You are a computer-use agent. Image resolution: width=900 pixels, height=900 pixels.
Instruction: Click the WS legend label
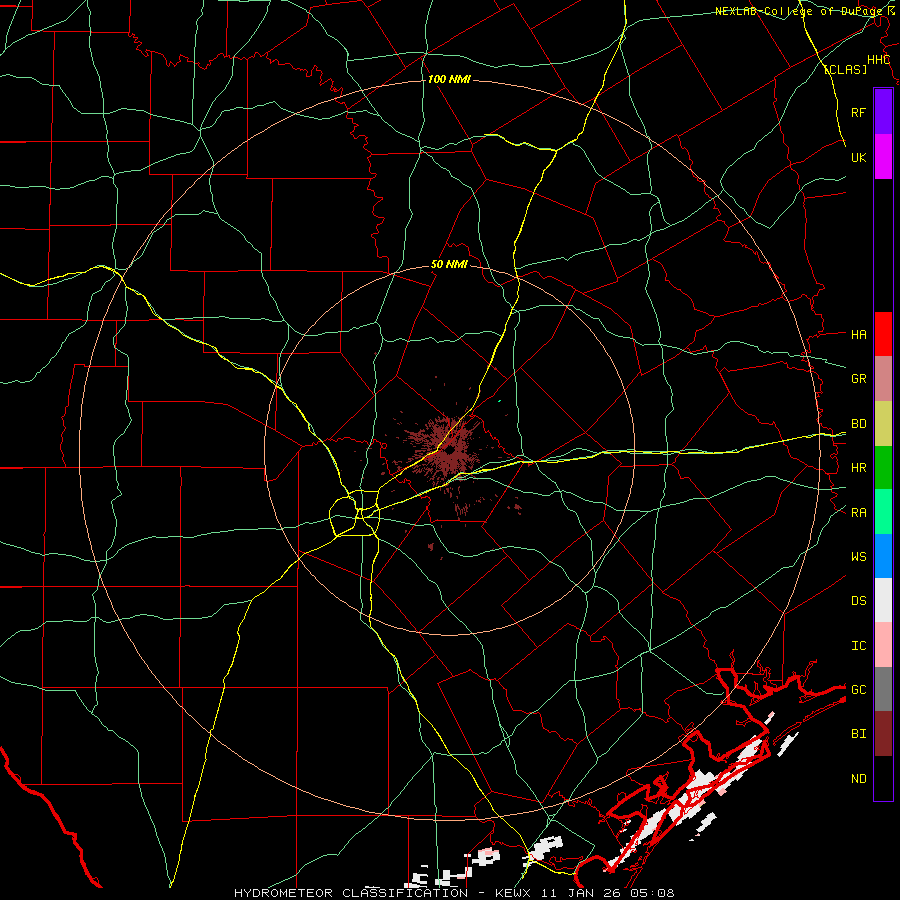pos(858,556)
